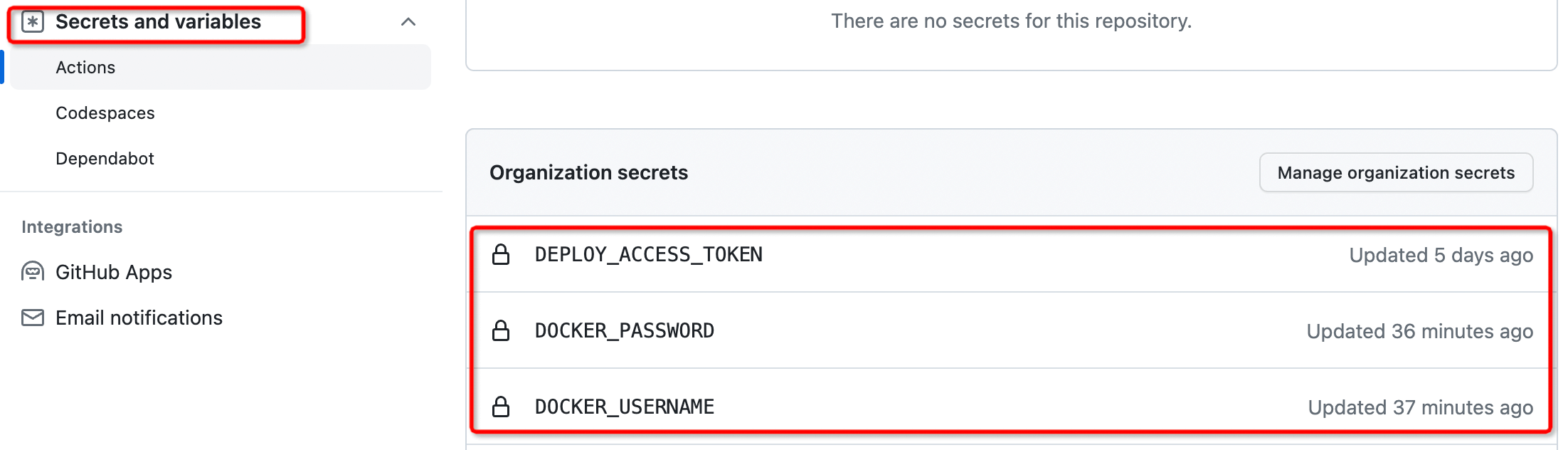The height and width of the screenshot is (450, 1568).
Task: Select the DEPLOY_ACCESS_TOKEN secret name
Action: pyautogui.click(x=649, y=255)
